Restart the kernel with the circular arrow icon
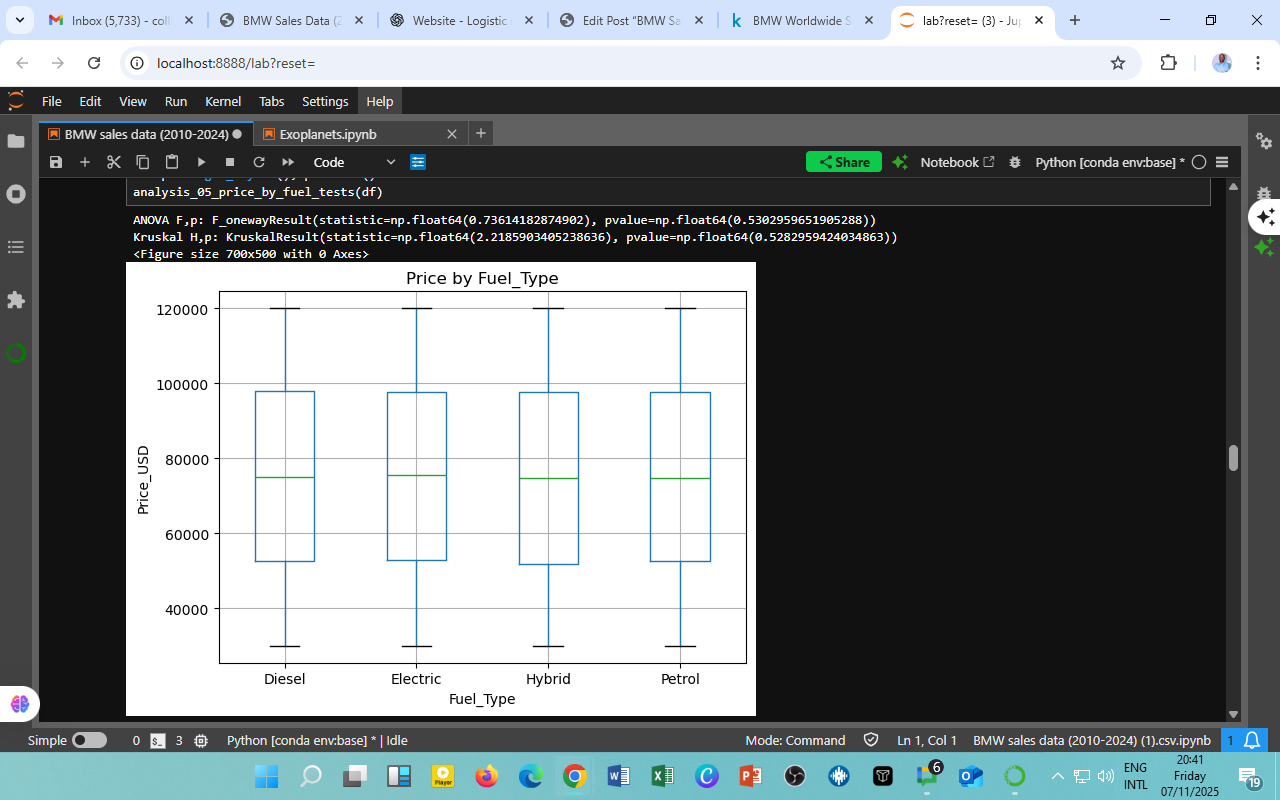The width and height of the screenshot is (1280, 800). 259,162
